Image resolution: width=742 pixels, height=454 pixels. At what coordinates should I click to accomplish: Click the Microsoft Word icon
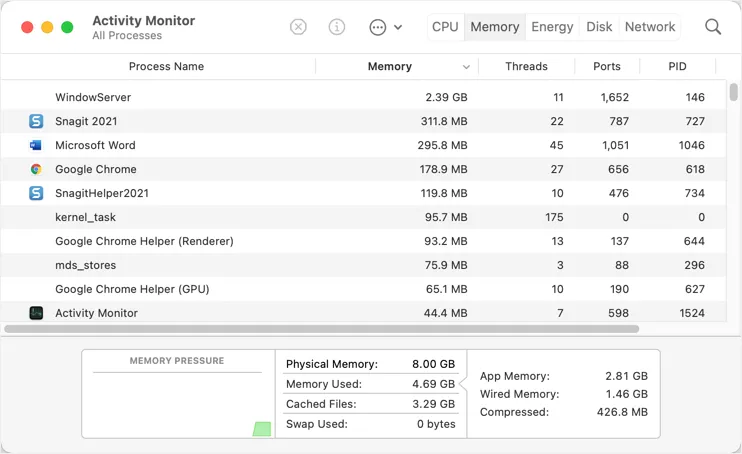(36, 145)
